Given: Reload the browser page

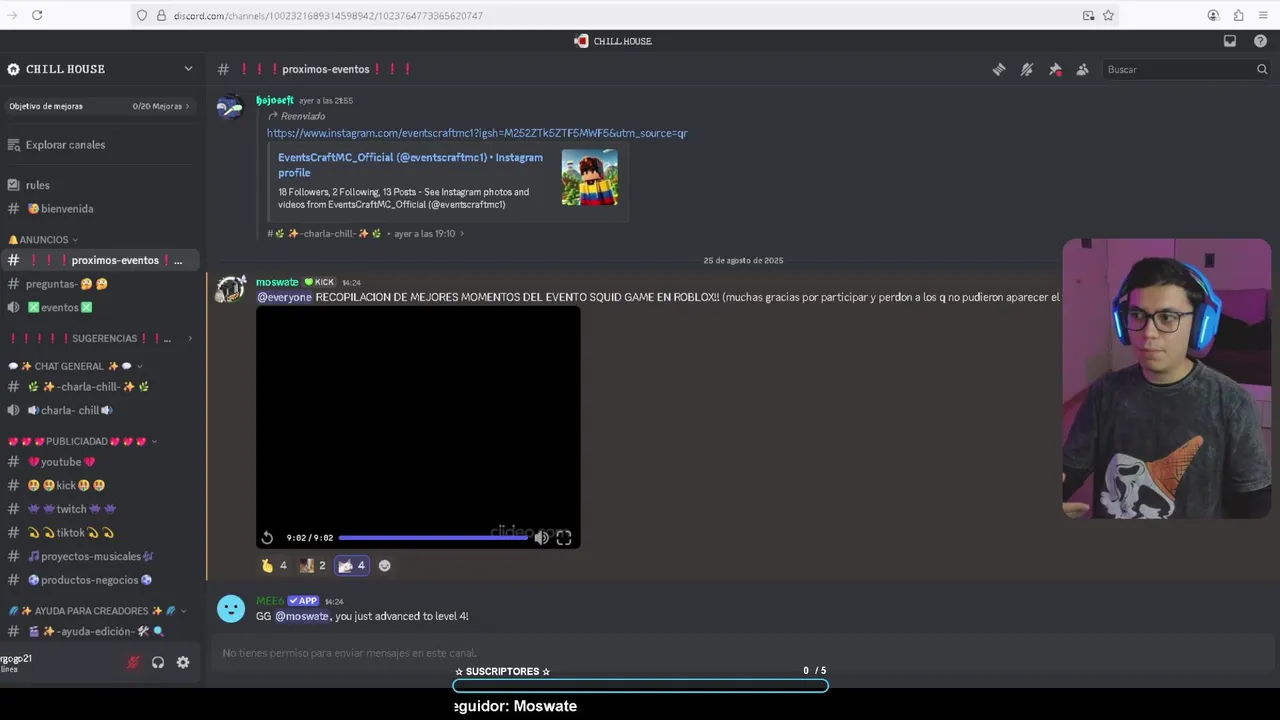Looking at the screenshot, I should (x=37, y=15).
